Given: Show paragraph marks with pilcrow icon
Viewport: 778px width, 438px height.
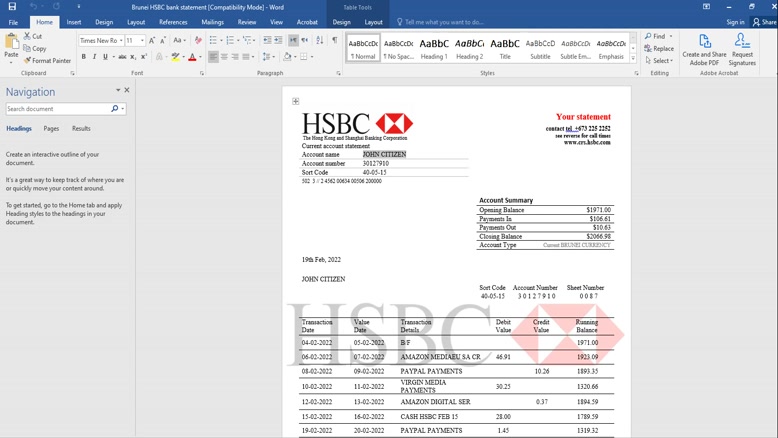Looking at the screenshot, I should point(334,41).
